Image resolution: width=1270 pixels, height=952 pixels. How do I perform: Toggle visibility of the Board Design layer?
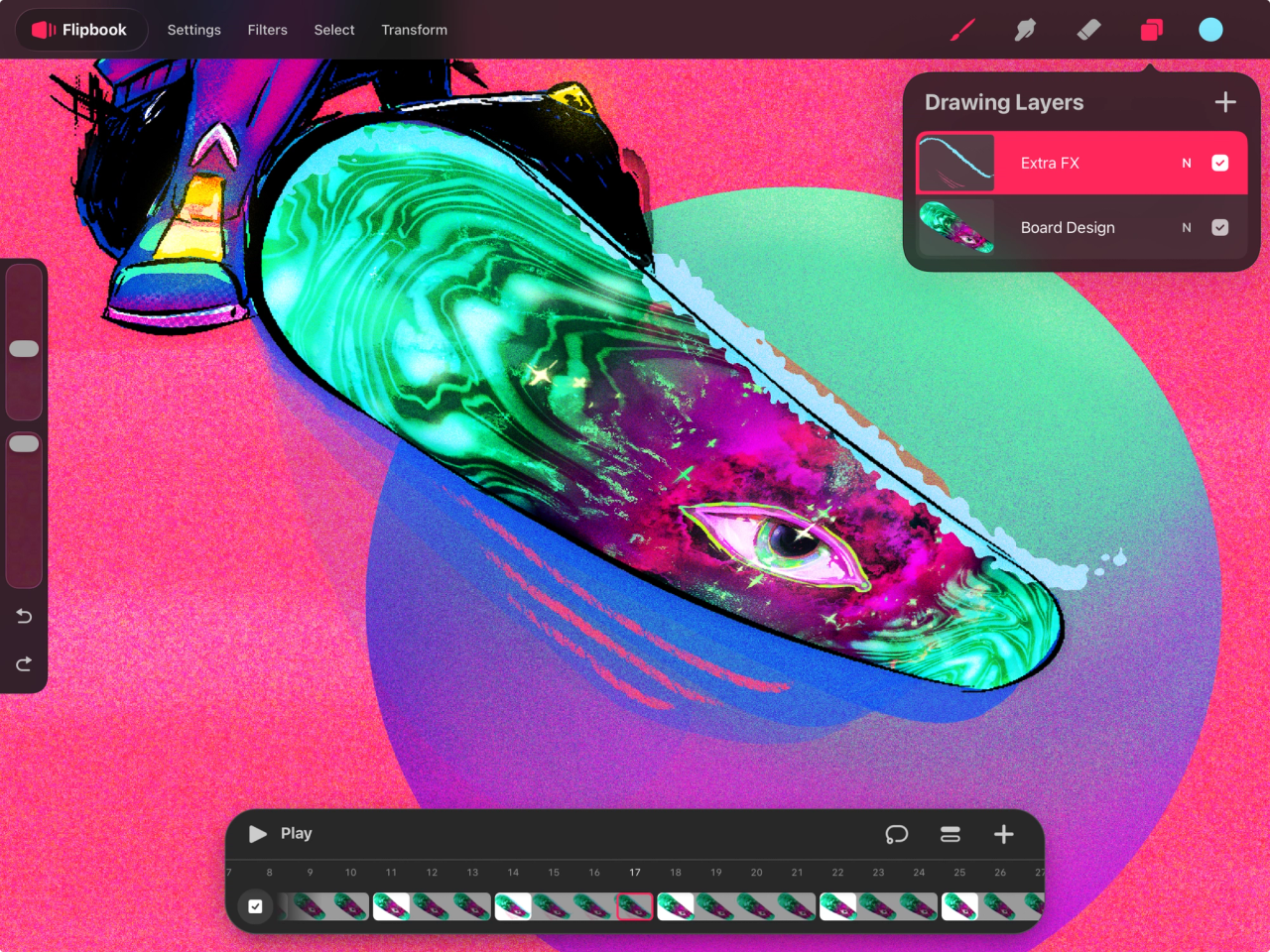(x=1220, y=227)
